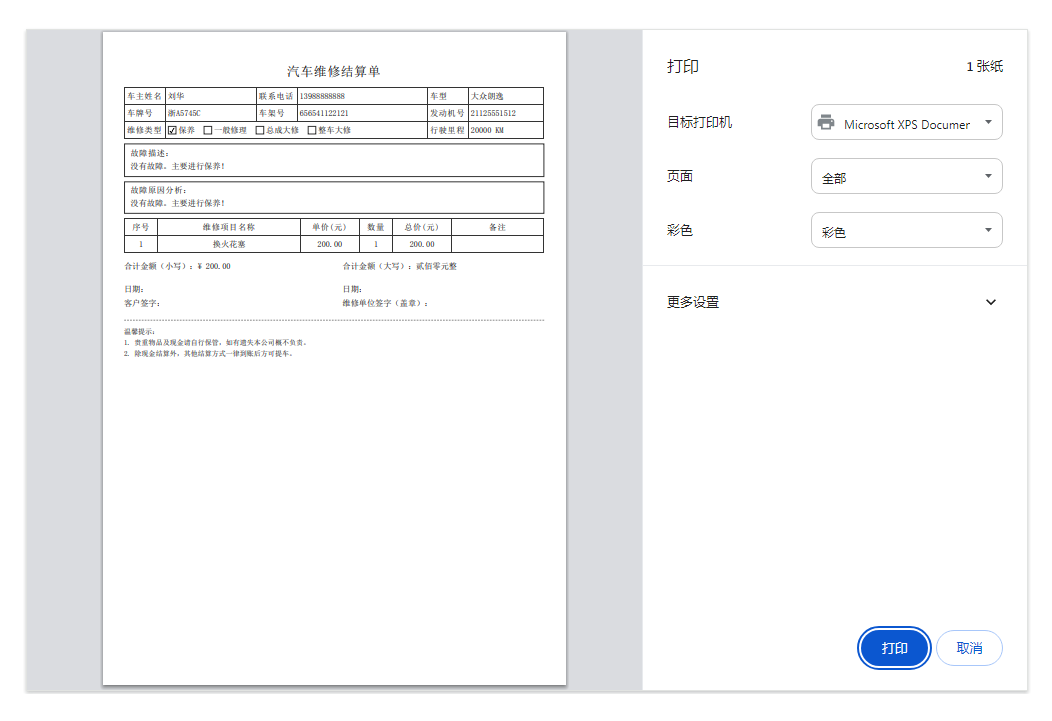Click the 取消 cancel button
The image size is (1052, 721).
click(969, 648)
